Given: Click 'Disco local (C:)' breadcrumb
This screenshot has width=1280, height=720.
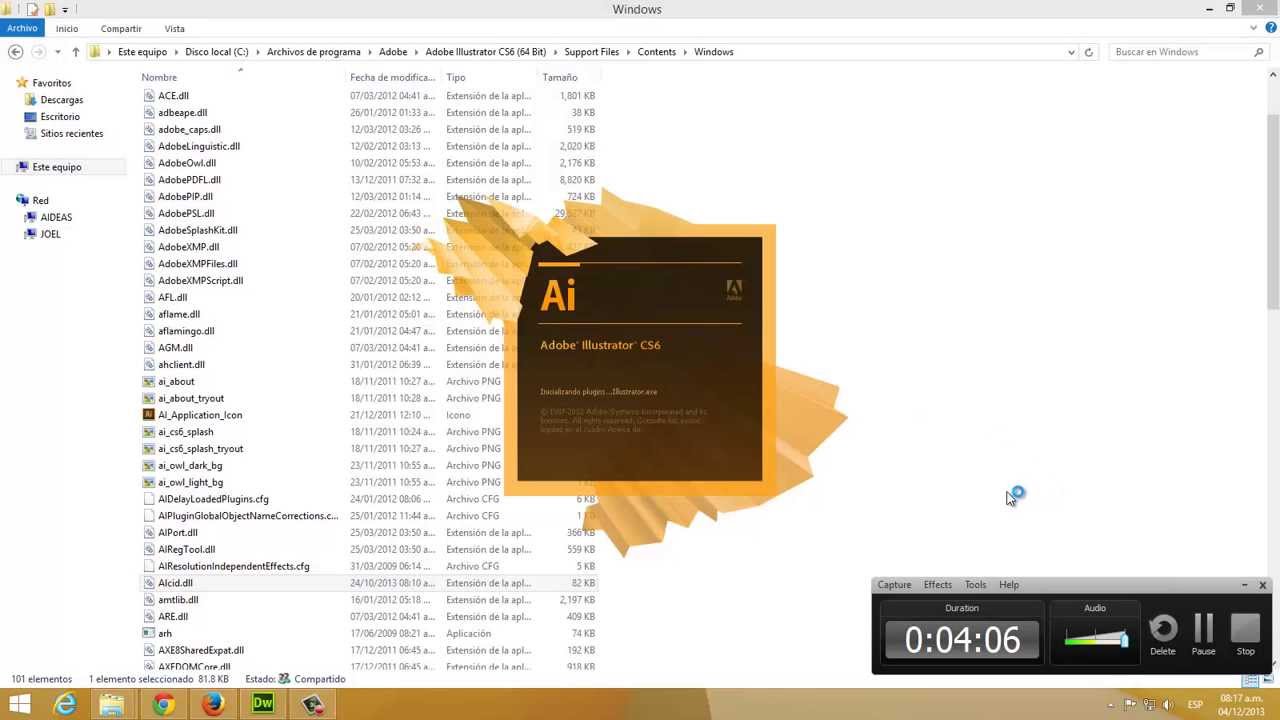Looking at the screenshot, I should pos(216,52).
